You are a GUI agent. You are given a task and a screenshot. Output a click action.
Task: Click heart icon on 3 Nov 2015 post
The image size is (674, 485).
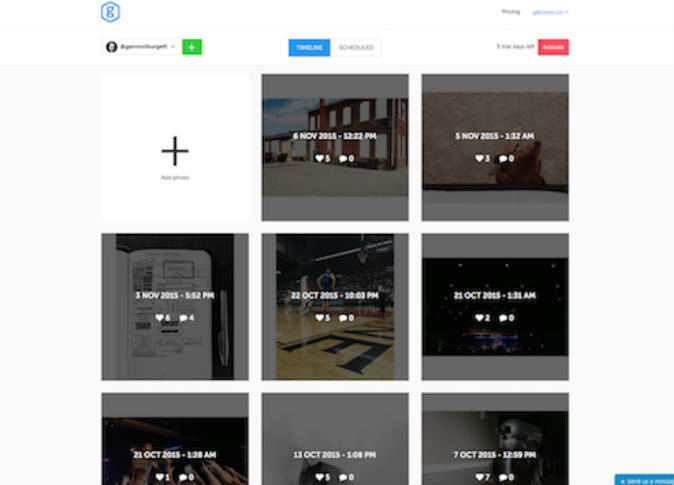[x=160, y=318]
